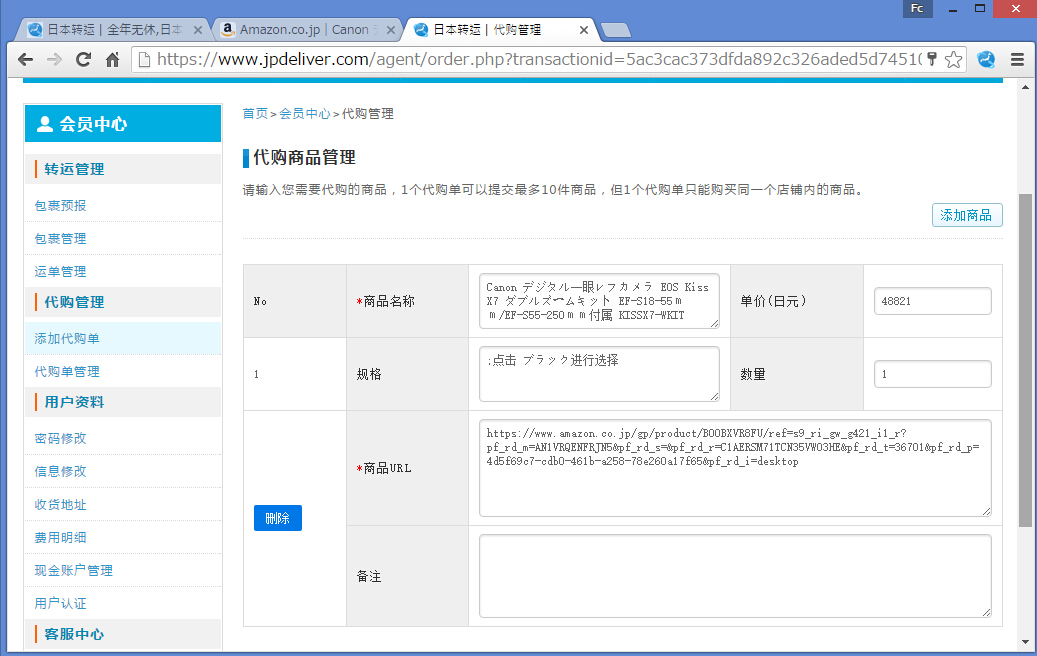1037x656 pixels.
Task: Reload the page with the refresh icon
Action: click(x=83, y=60)
